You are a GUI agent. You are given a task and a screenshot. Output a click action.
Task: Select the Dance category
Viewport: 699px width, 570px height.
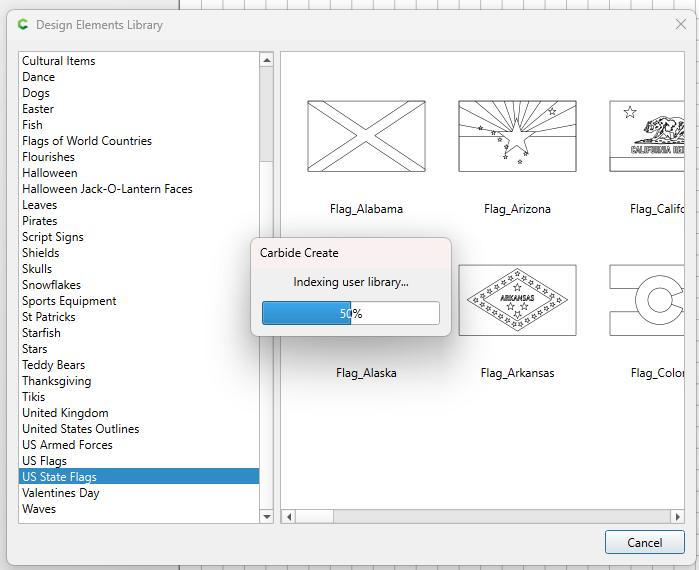point(139,77)
